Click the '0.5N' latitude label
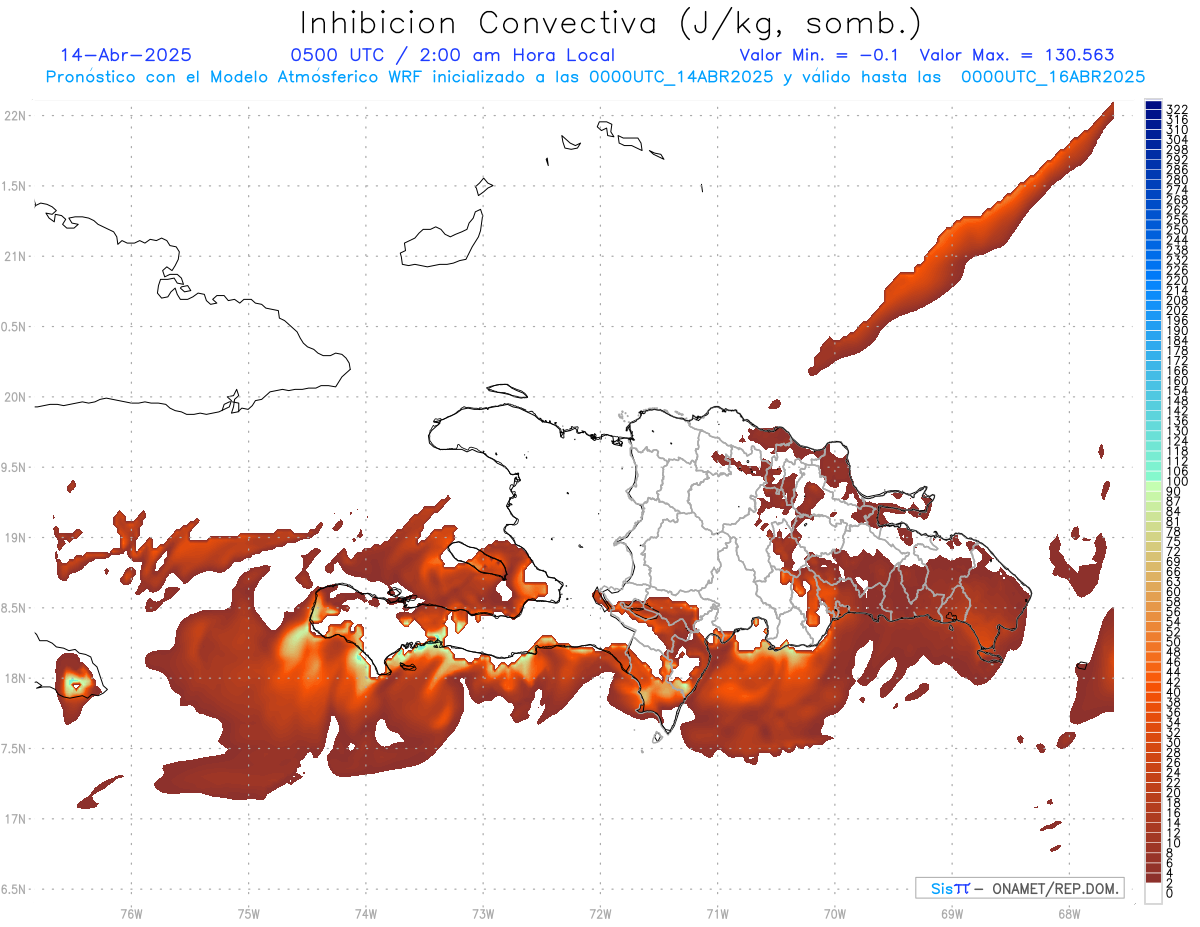1200x927 pixels. [13, 327]
